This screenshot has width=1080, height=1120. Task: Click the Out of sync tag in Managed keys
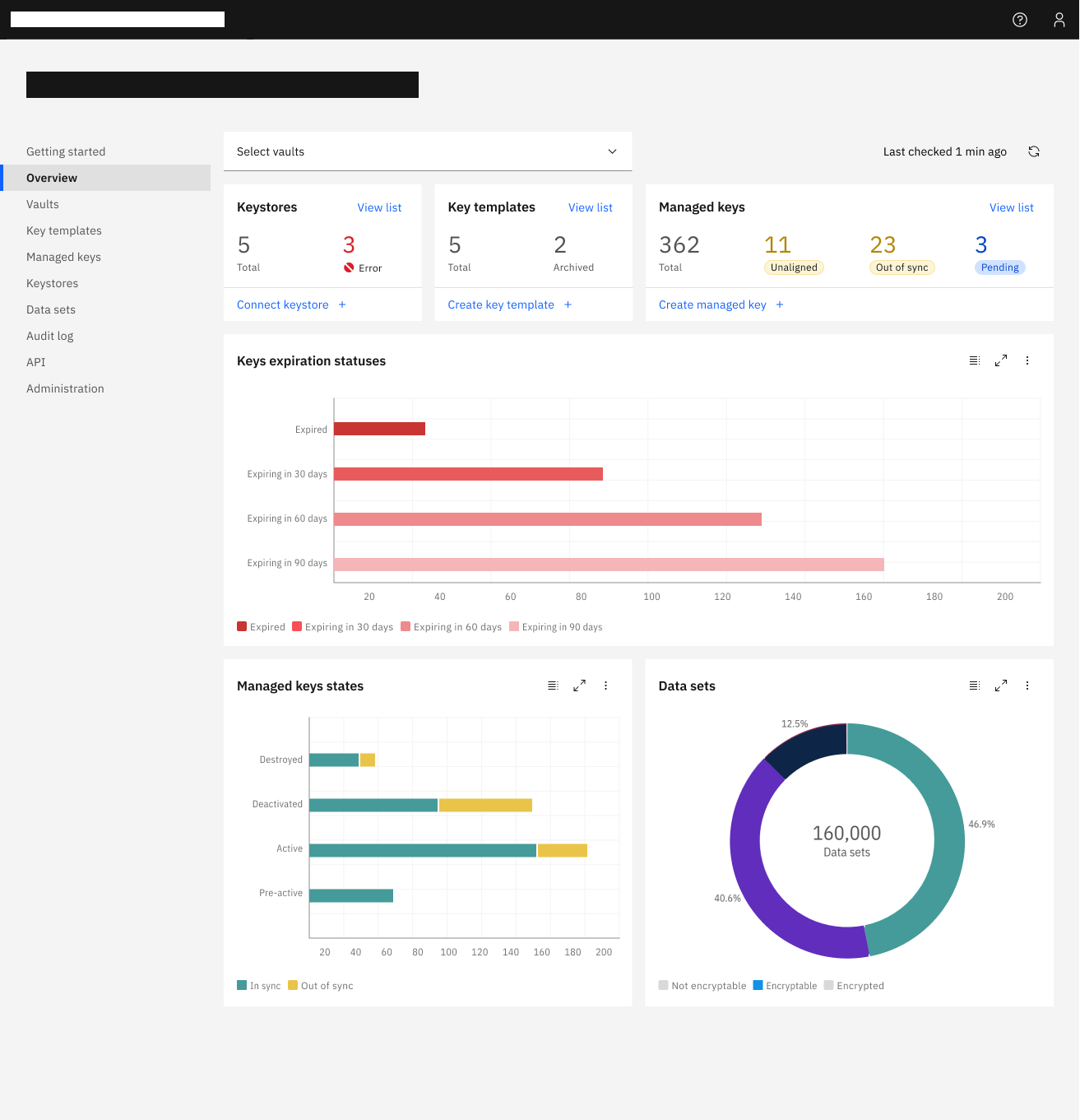point(902,267)
